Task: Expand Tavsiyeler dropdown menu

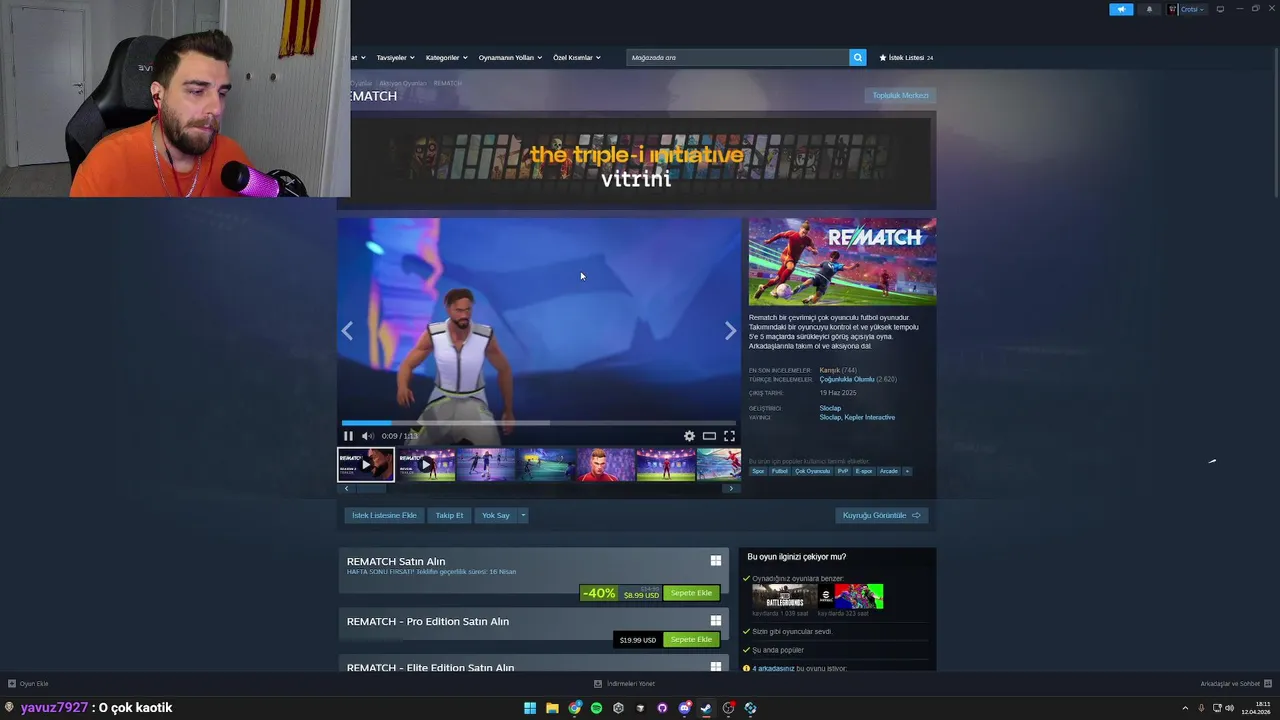Action: (395, 58)
